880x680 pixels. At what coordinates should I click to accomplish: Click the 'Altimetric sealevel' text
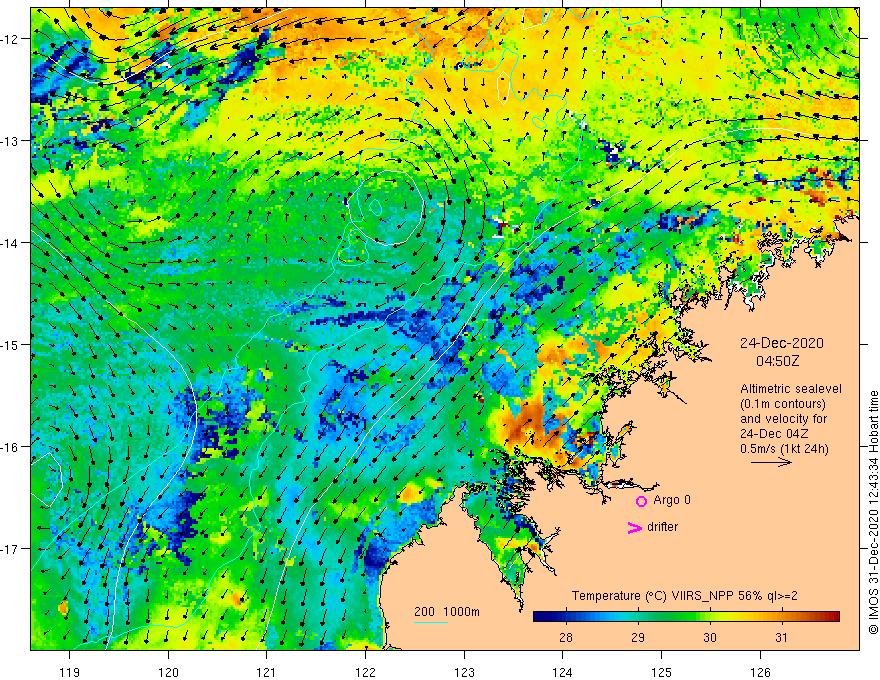(x=791, y=389)
